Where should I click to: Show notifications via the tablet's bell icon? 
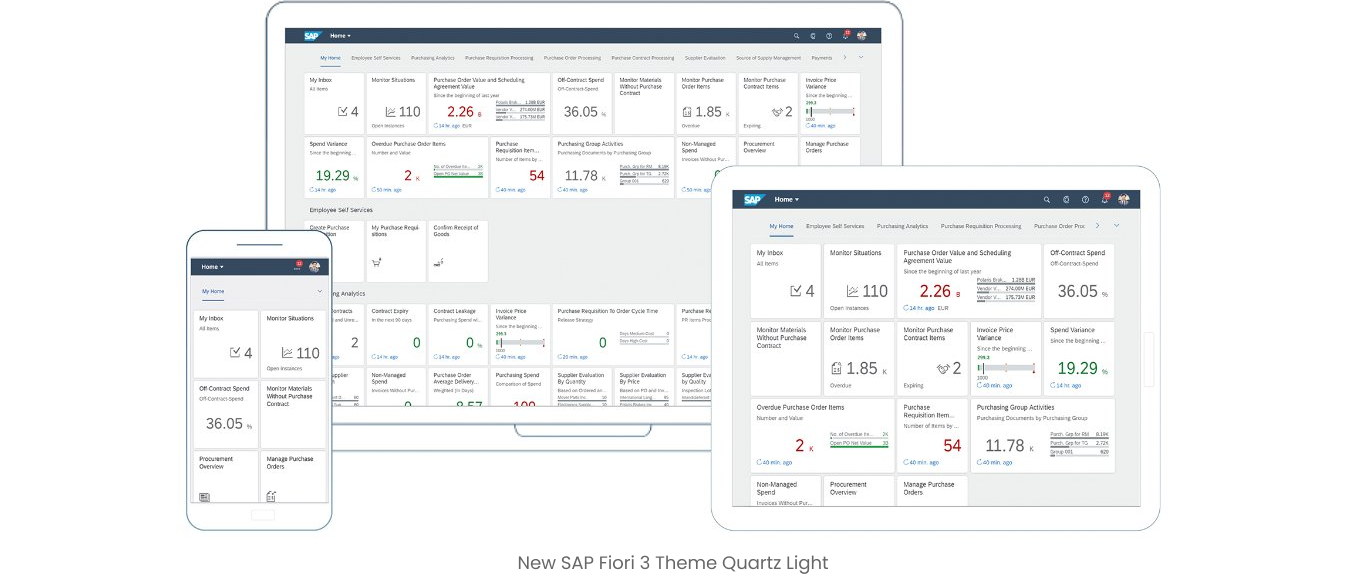[1104, 199]
